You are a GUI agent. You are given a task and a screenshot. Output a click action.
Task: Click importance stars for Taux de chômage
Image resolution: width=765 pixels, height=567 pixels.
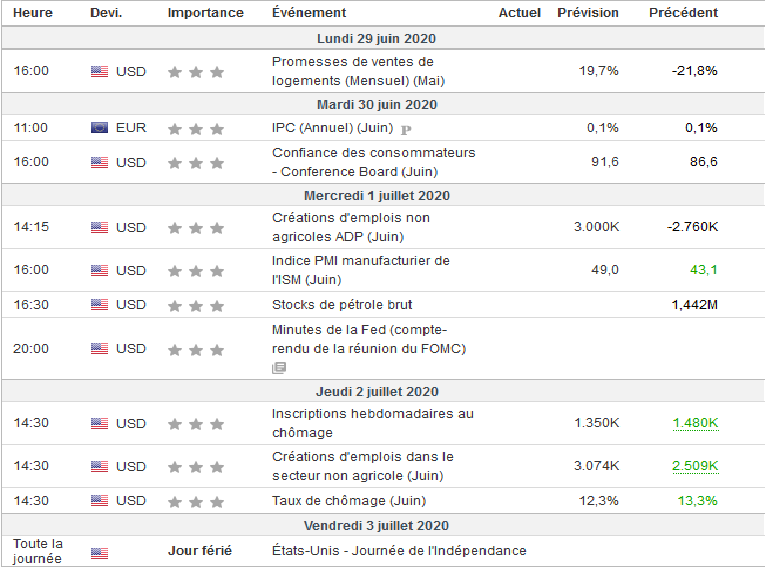click(196, 500)
